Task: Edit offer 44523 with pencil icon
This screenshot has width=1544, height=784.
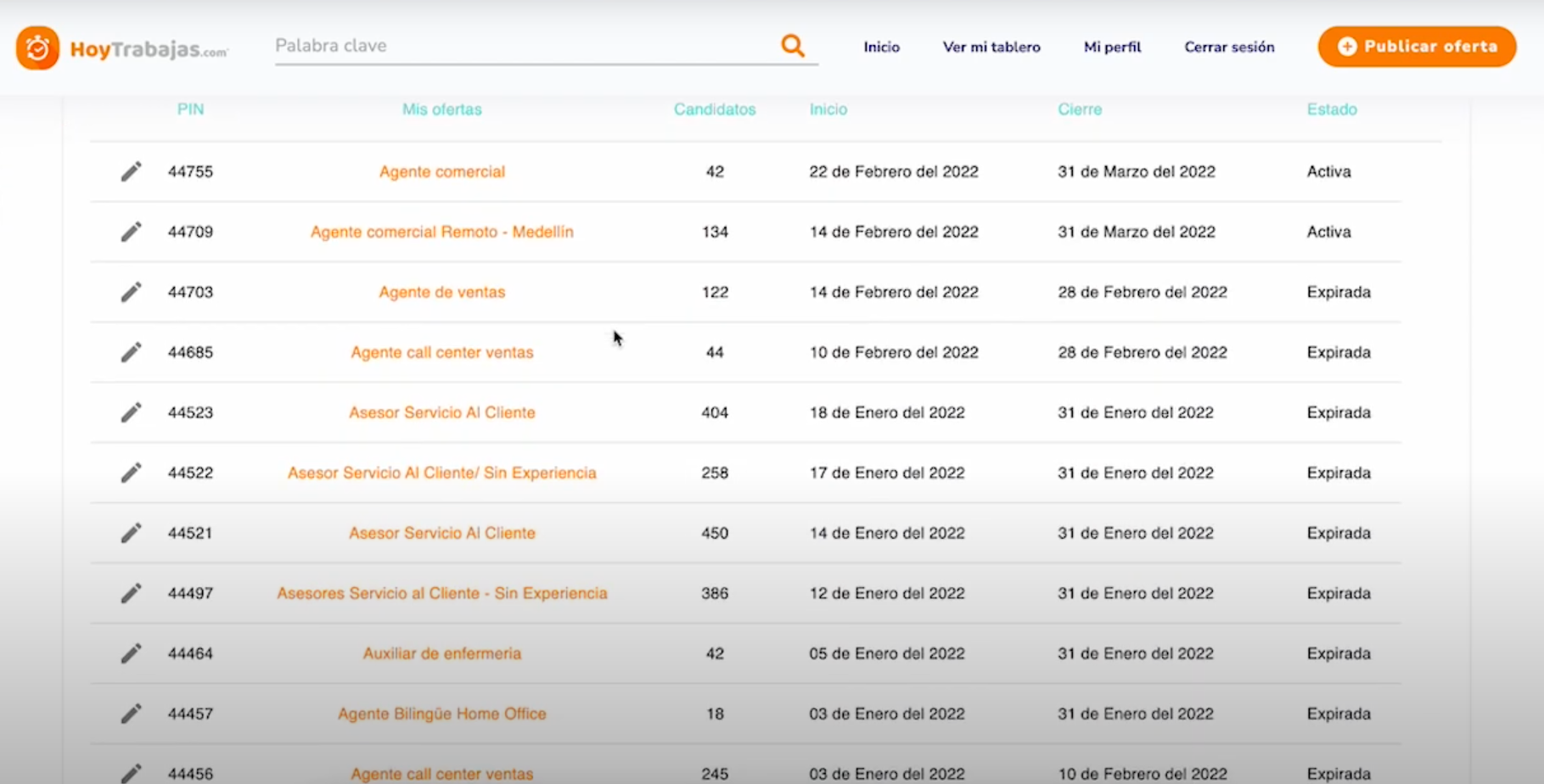Action: coord(131,412)
